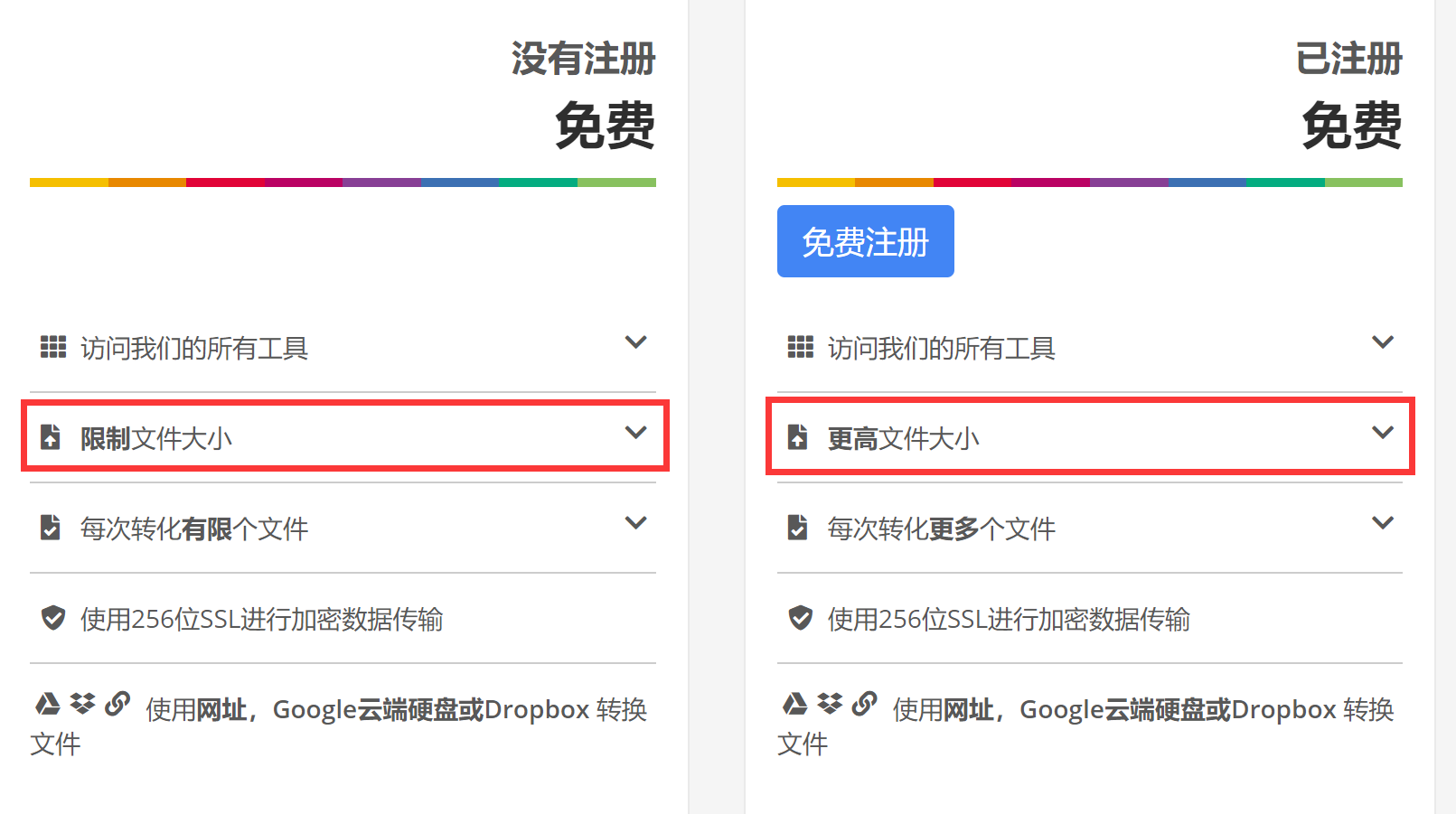The image size is (1456, 814).
Task: Click the grid tools icon in the 已注册 column
Action: pos(799,346)
